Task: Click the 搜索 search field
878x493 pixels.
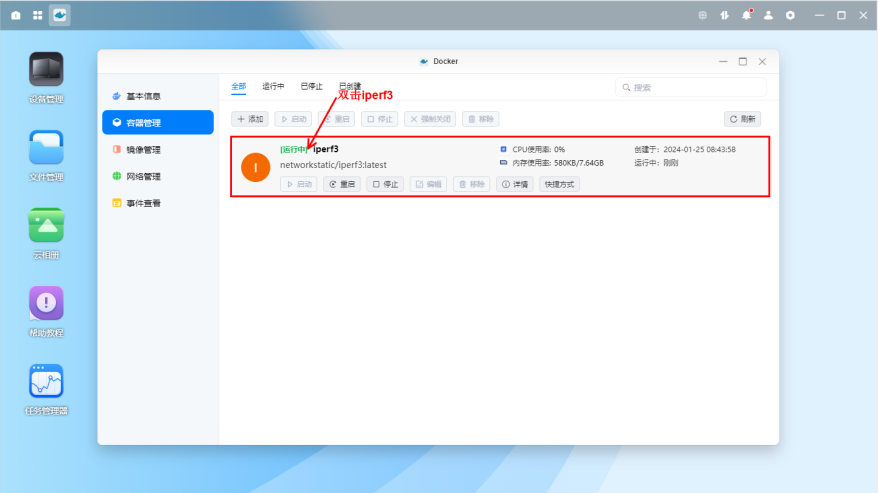Action: click(690, 87)
